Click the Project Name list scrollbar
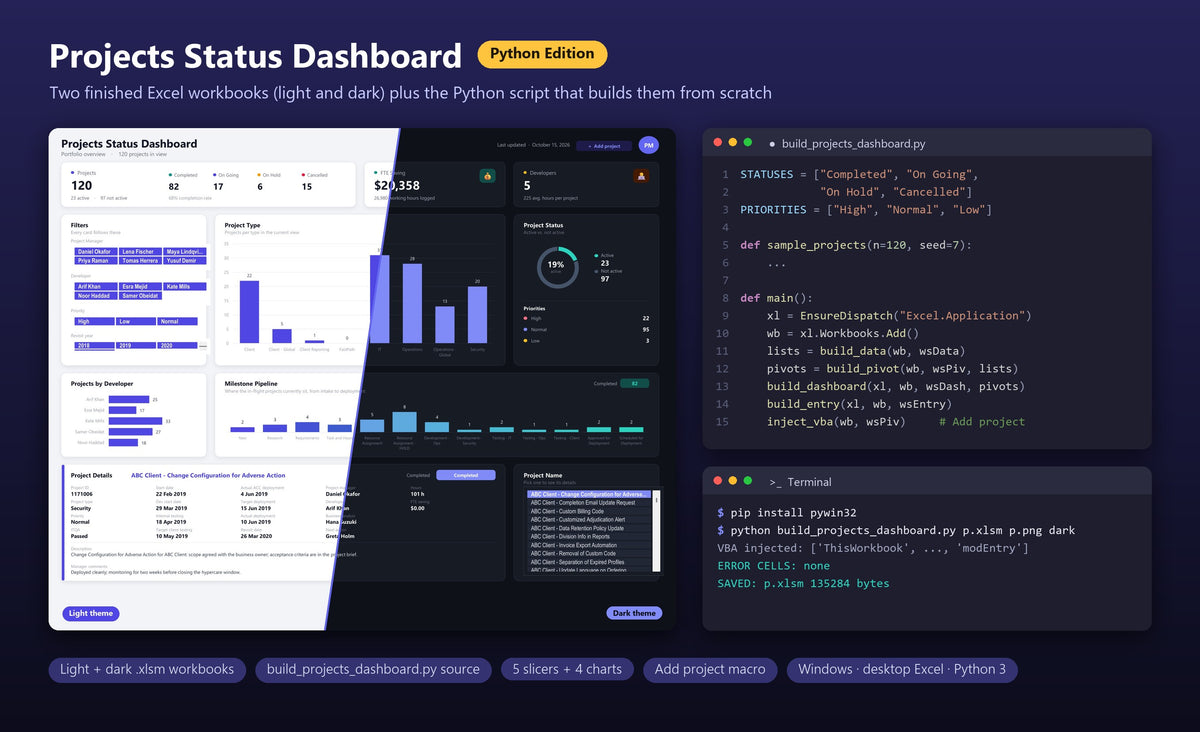This screenshot has height=732, width=1200. pyautogui.click(x=656, y=531)
